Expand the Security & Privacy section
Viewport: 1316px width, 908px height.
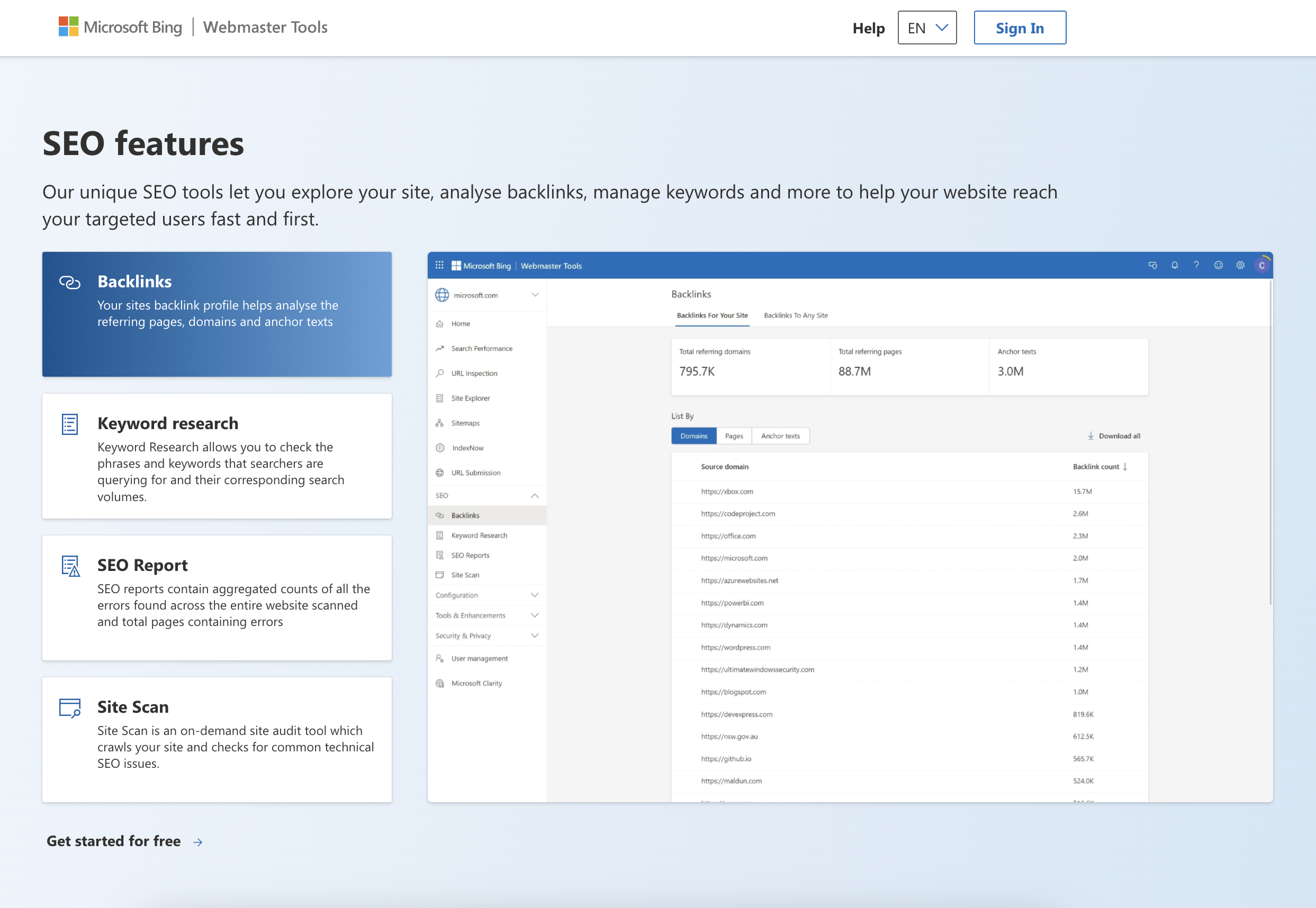(487, 635)
